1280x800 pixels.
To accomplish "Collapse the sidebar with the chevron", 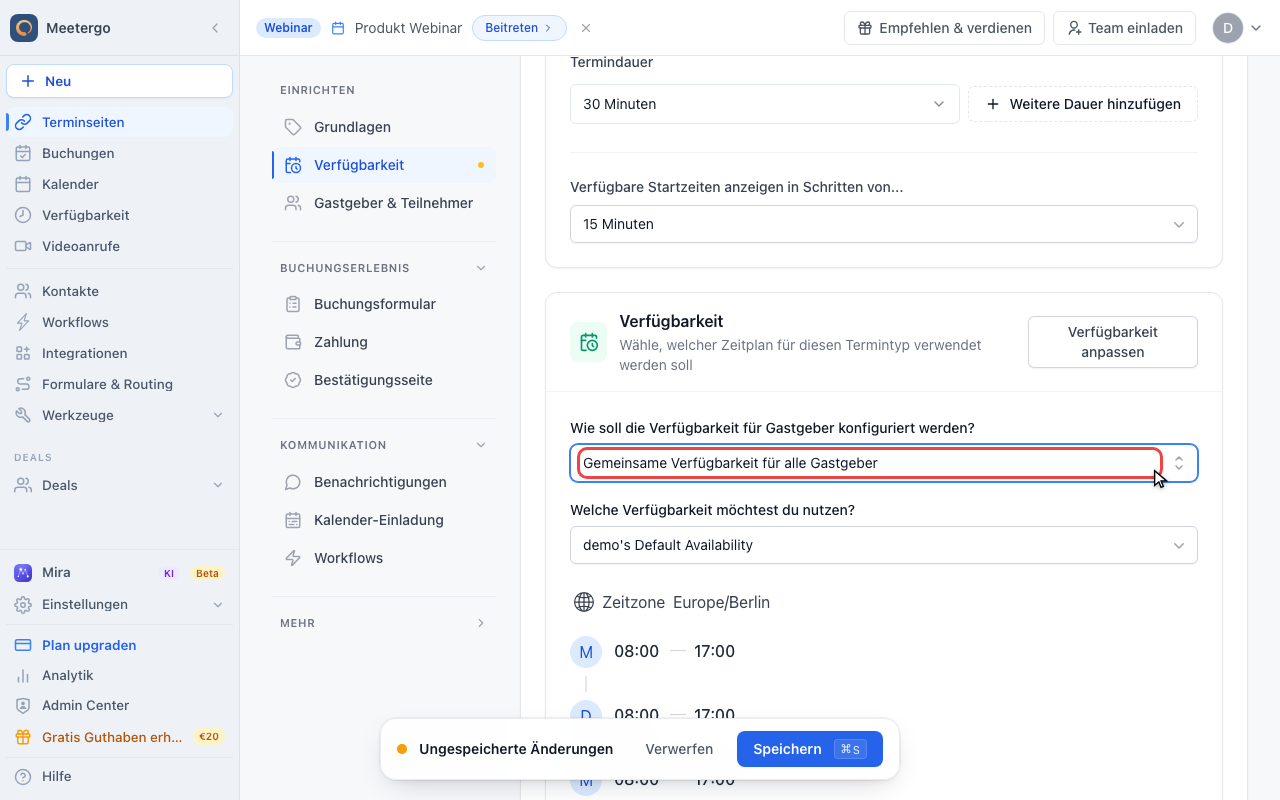I will 215,28.
